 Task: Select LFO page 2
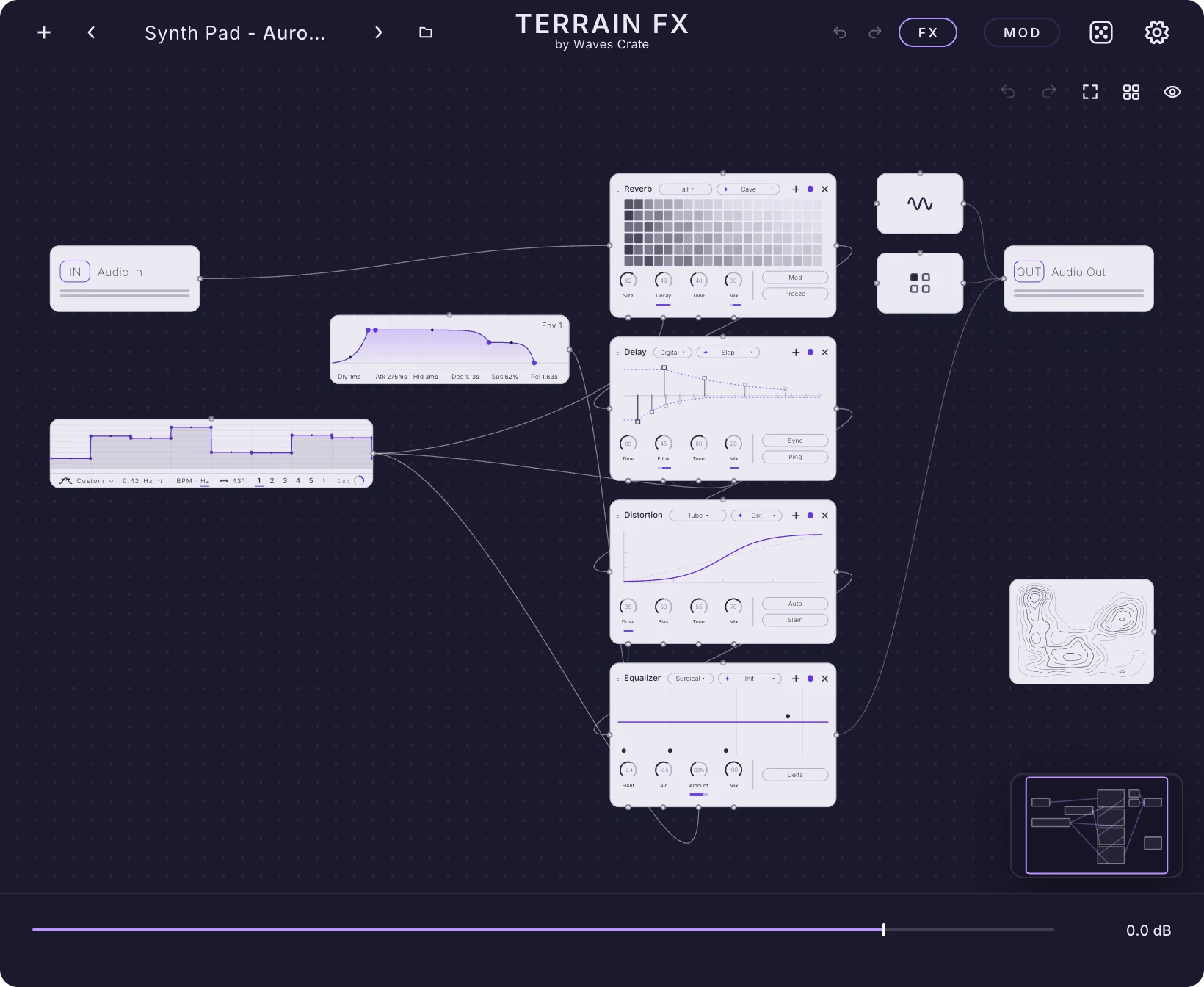tap(272, 481)
